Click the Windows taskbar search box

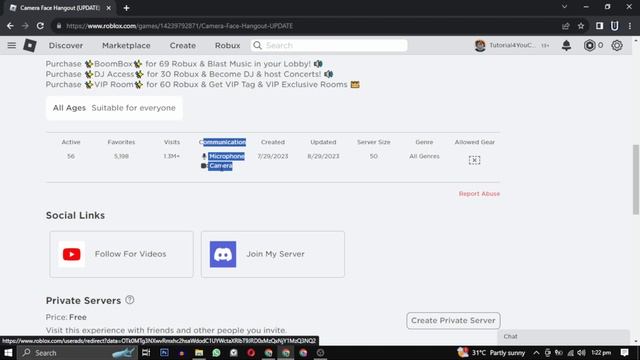78,353
